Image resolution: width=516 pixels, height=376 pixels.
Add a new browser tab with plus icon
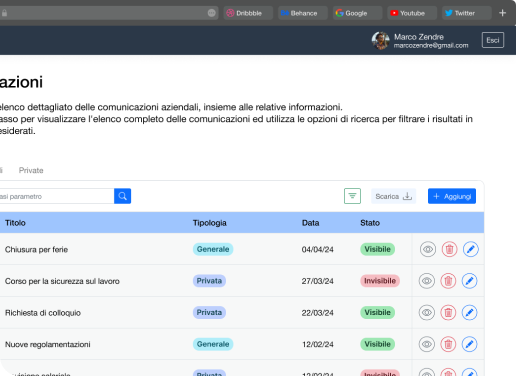coord(503,13)
